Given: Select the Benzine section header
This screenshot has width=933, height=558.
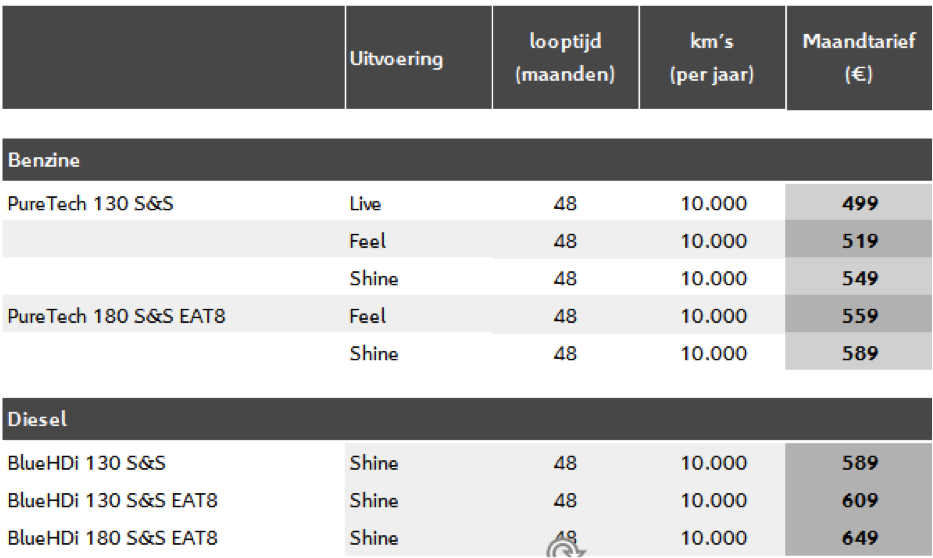Looking at the screenshot, I should point(467,159).
